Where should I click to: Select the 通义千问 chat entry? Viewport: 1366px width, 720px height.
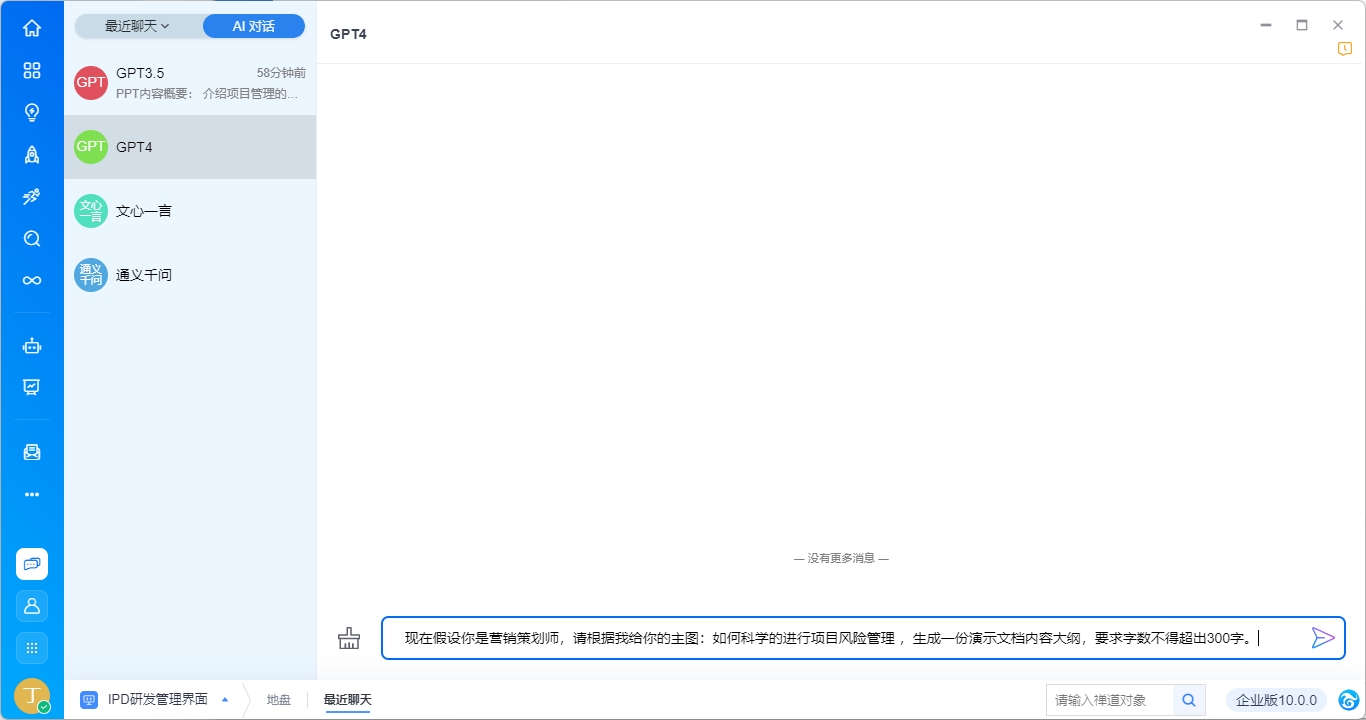point(190,275)
